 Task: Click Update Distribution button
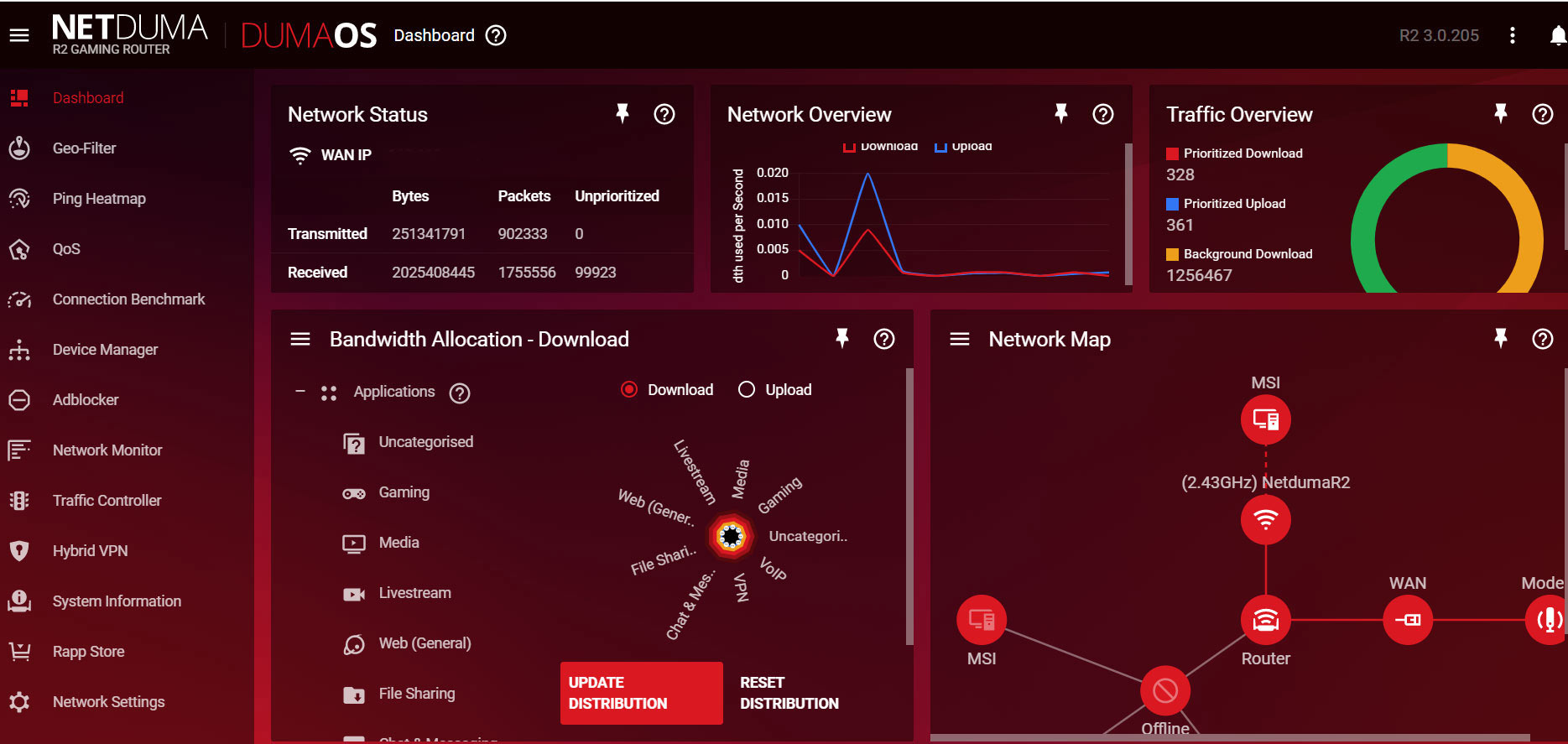point(642,693)
